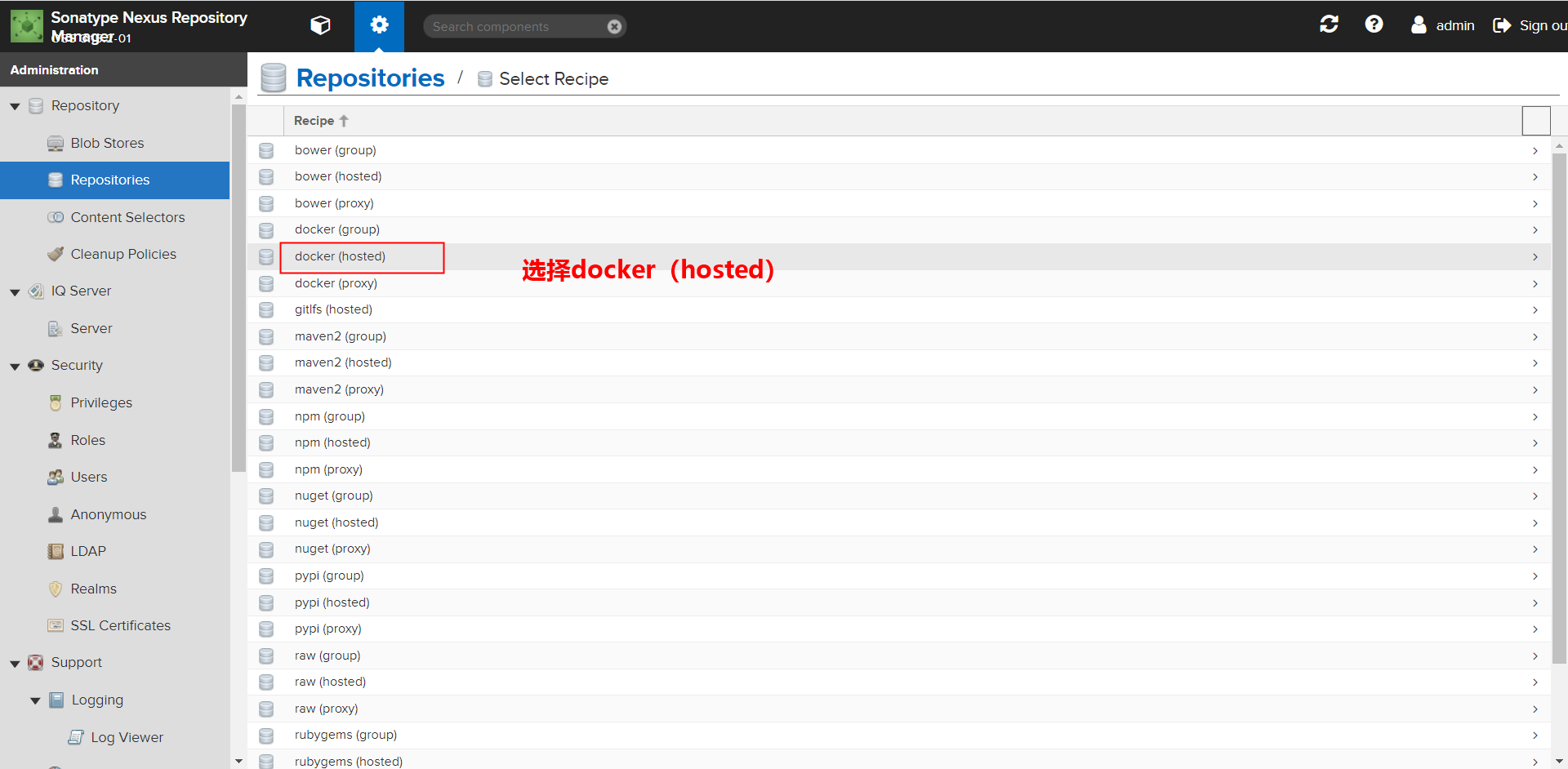
Task: Click the chevron on bower (group) row
Action: [1535, 150]
